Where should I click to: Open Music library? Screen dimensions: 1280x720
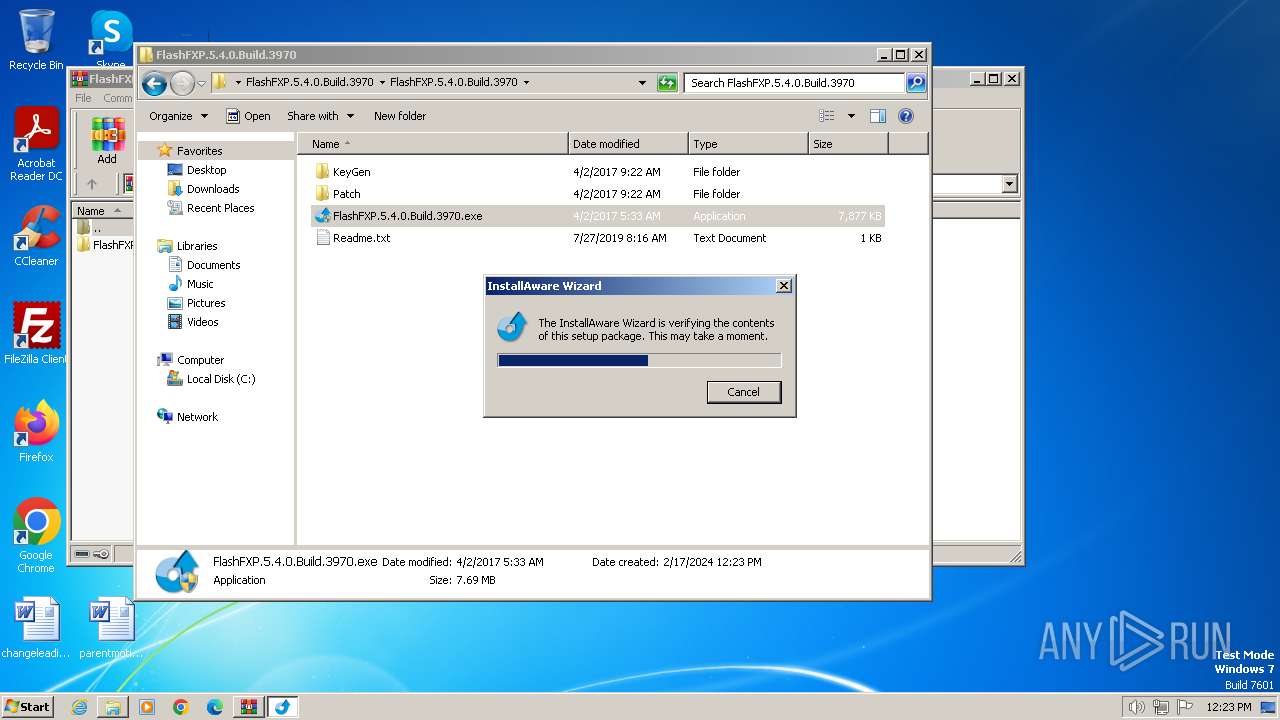200,284
